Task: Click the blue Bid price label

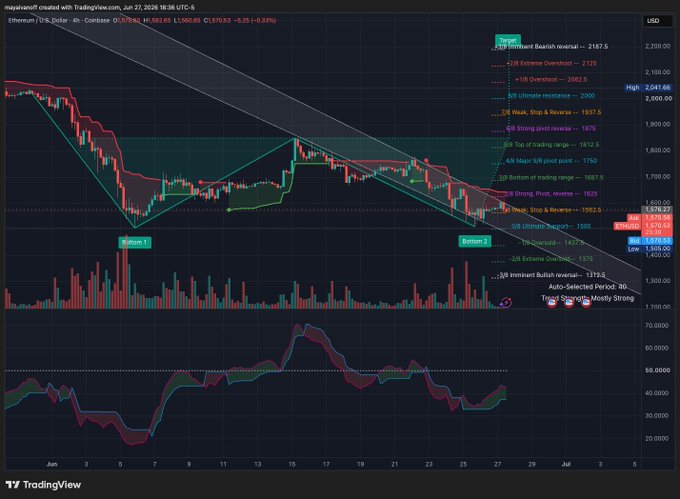Action: [x=650, y=241]
